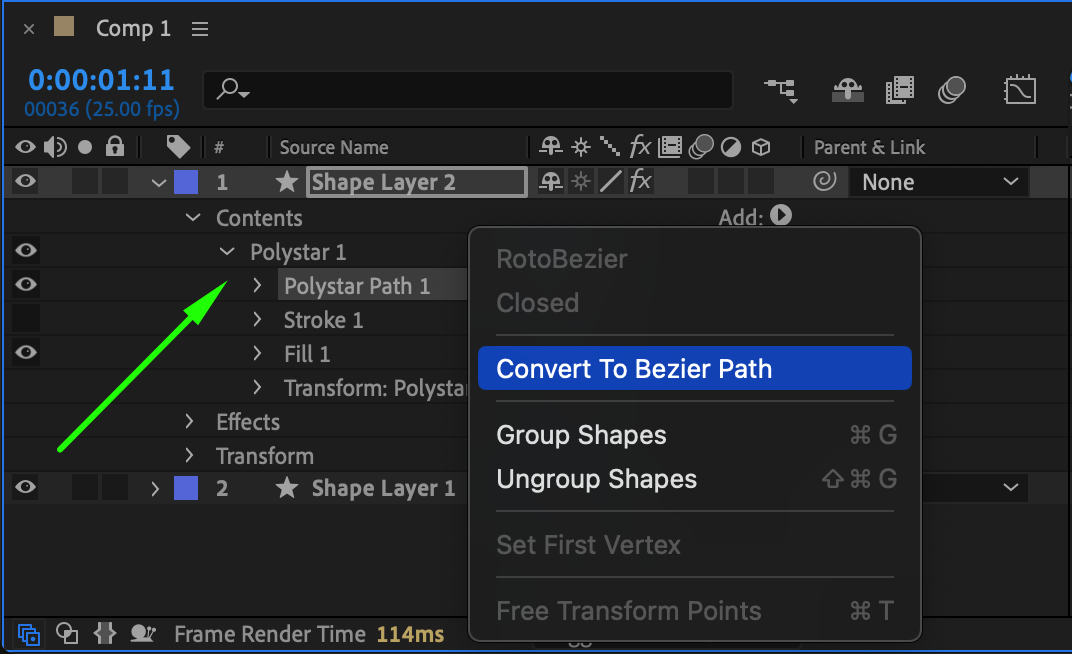Click the Add shape content button
The image size is (1072, 654).
click(781, 215)
